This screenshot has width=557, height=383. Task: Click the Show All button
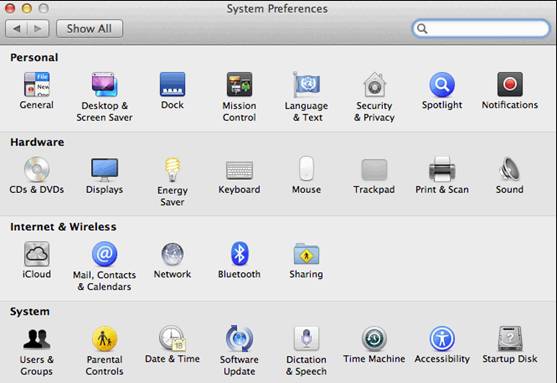coord(90,28)
